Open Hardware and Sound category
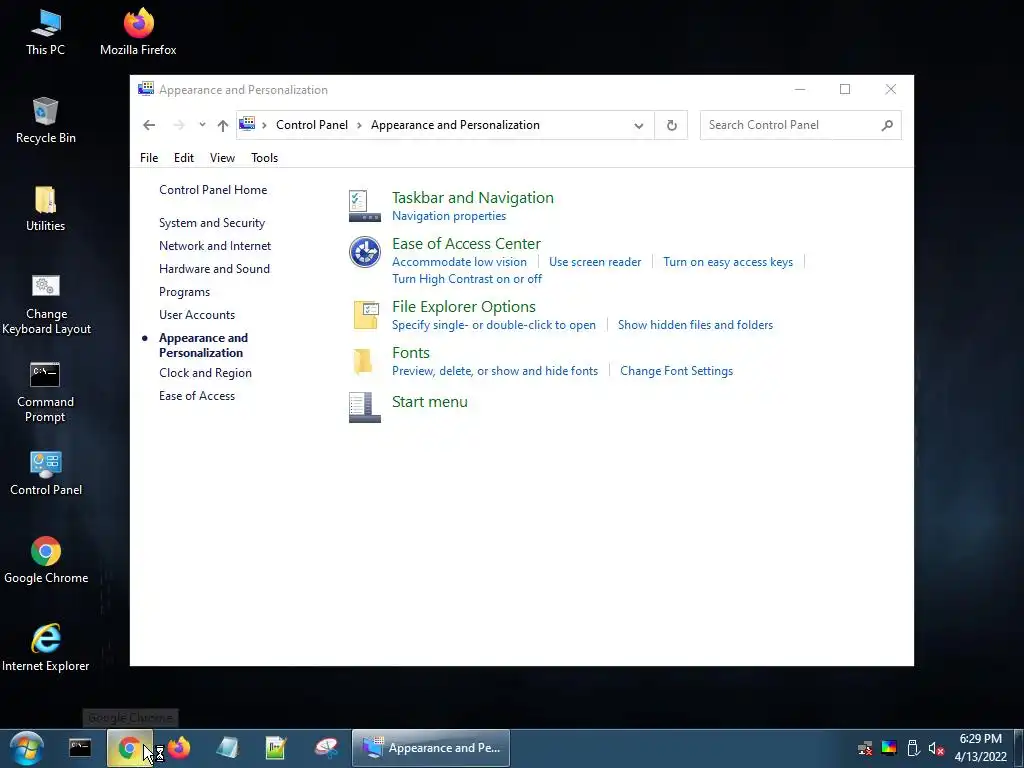This screenshot has height=768, width=1024. 214,269
